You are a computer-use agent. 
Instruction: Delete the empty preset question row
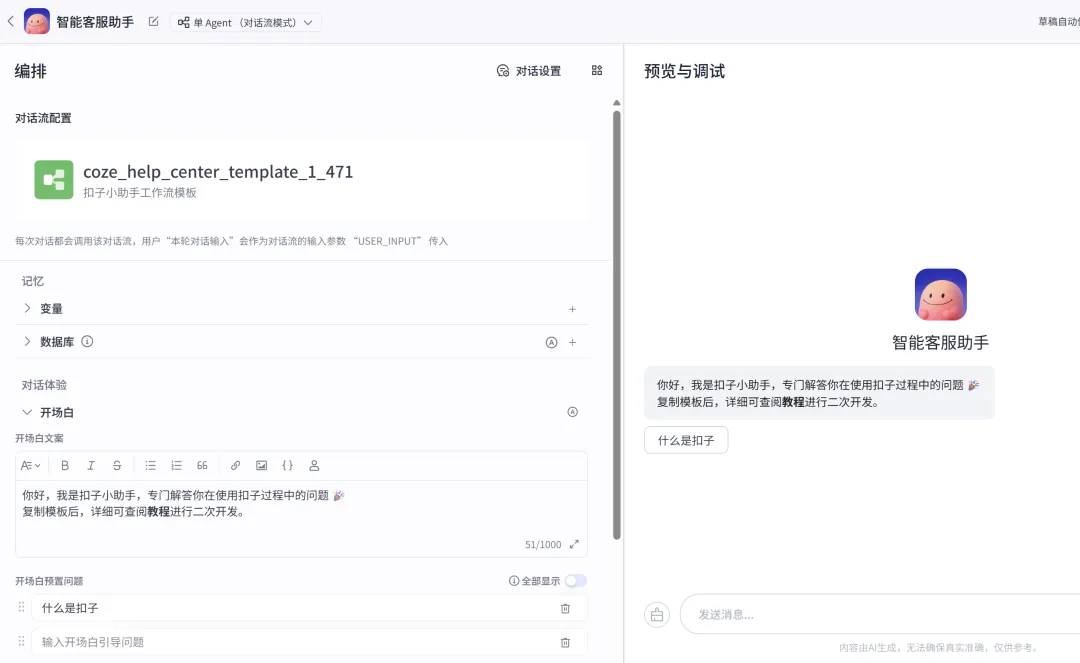click(x=565, y=642)
